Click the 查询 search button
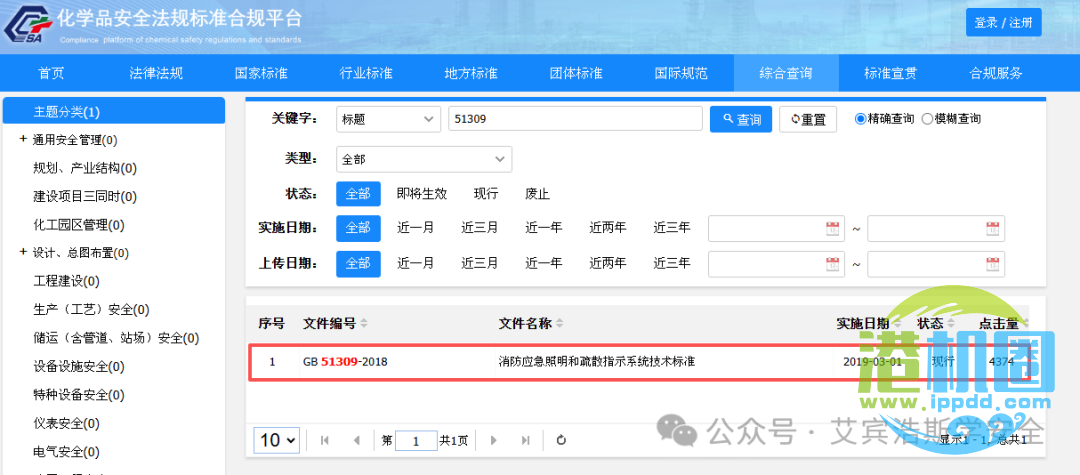Viewport: 1080px width, 475px height. [x=741, y=119]
